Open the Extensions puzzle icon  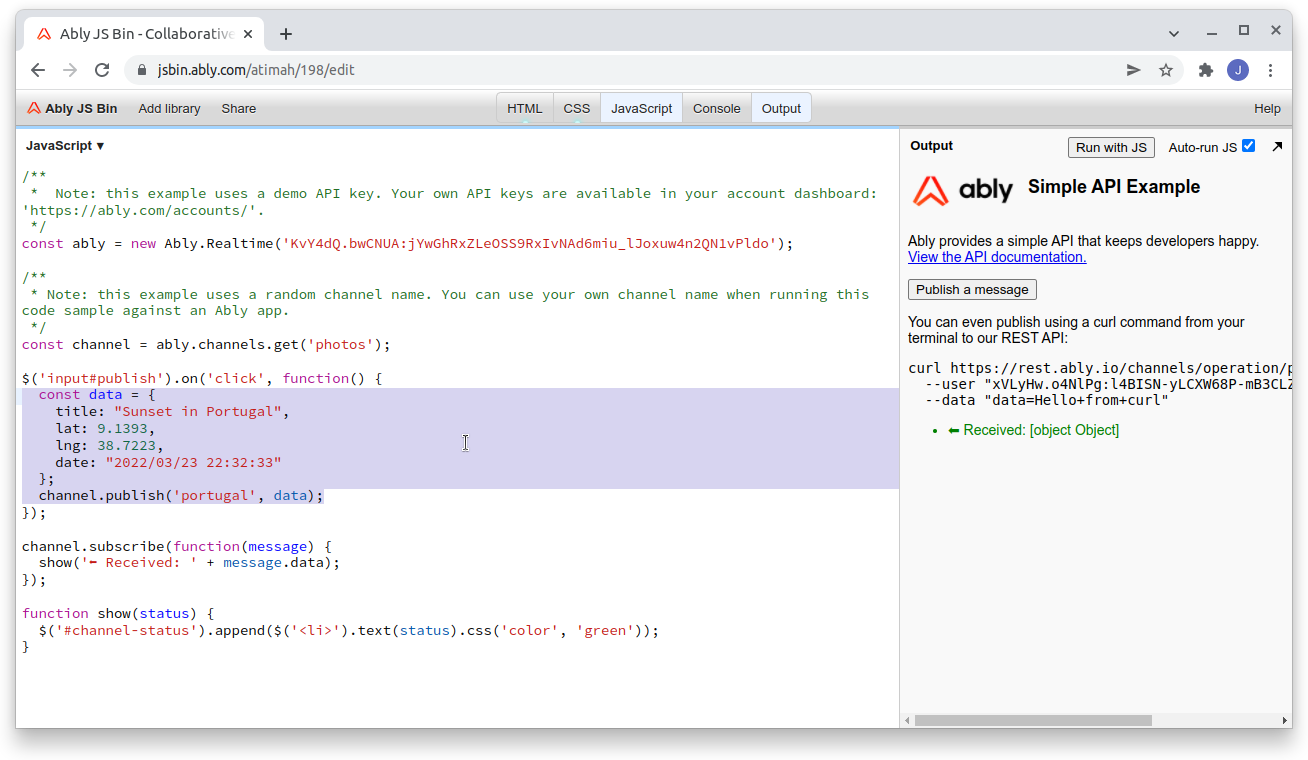tap(1206, 70)
